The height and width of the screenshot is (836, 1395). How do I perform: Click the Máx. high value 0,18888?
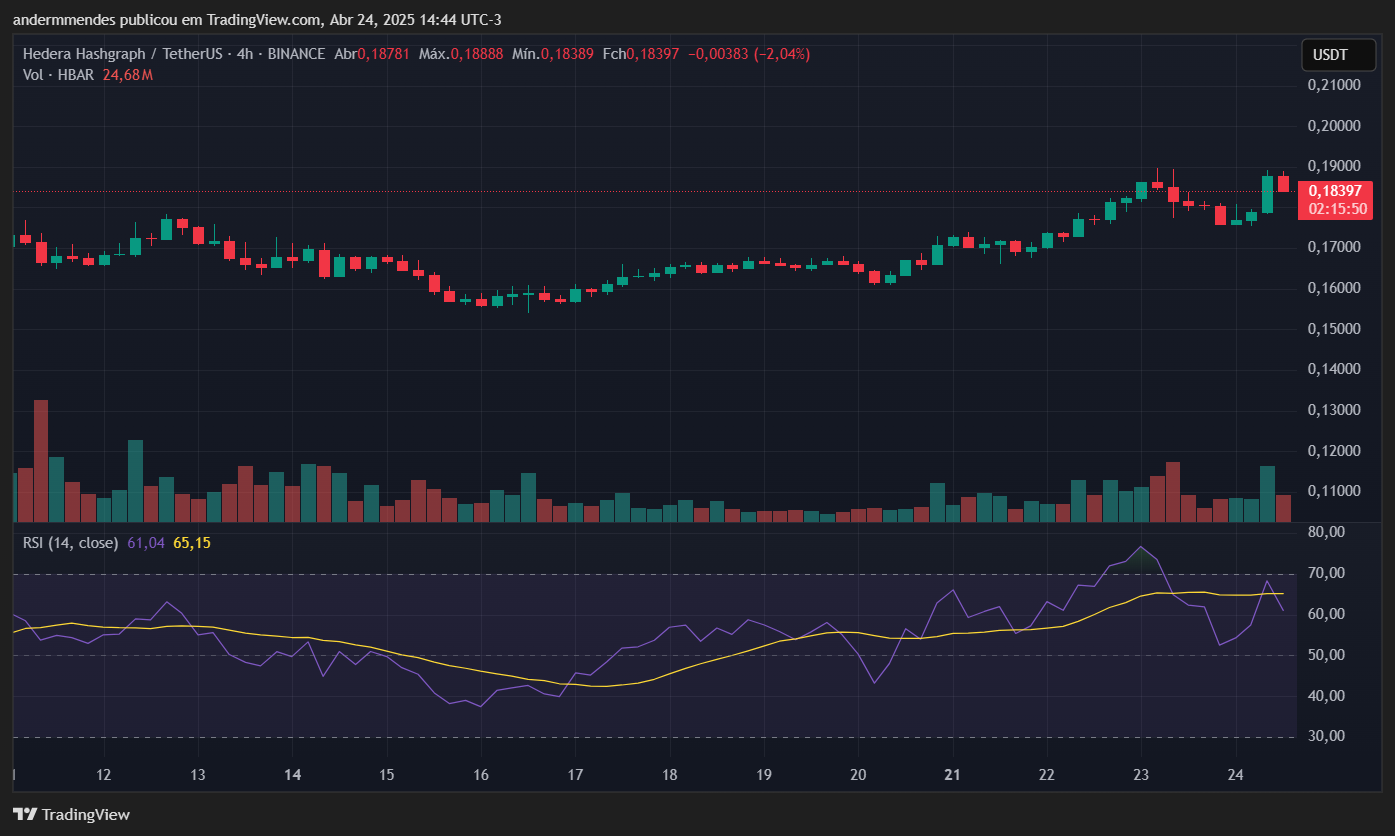pyautogui.click(x=476, y=54)
